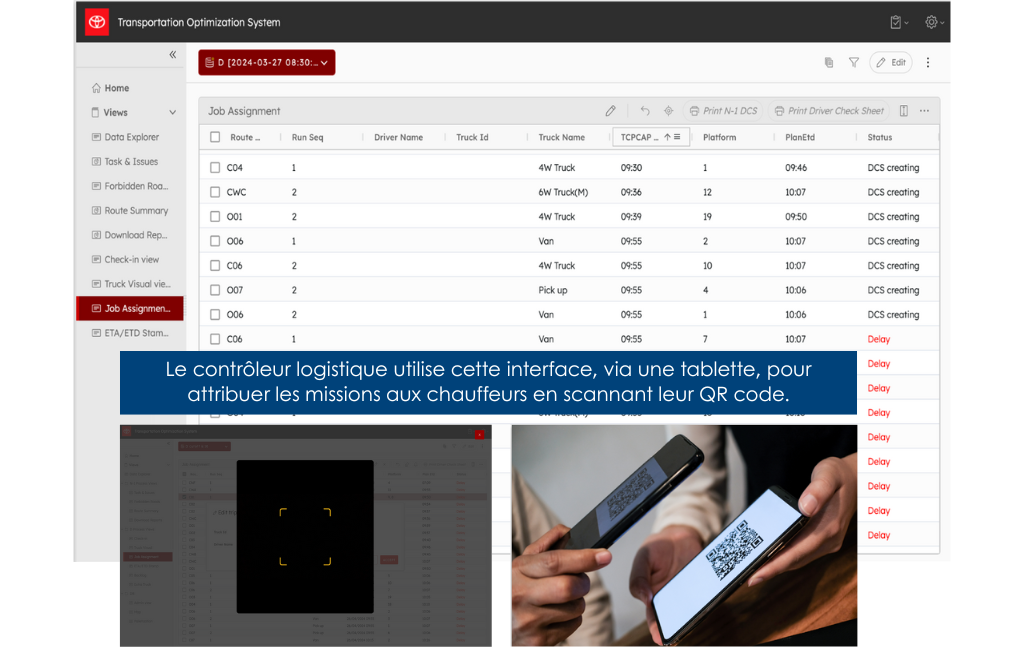
Task: Click the Job Assignment panel title
Action: pyautogui.click(x=244, y=111)
